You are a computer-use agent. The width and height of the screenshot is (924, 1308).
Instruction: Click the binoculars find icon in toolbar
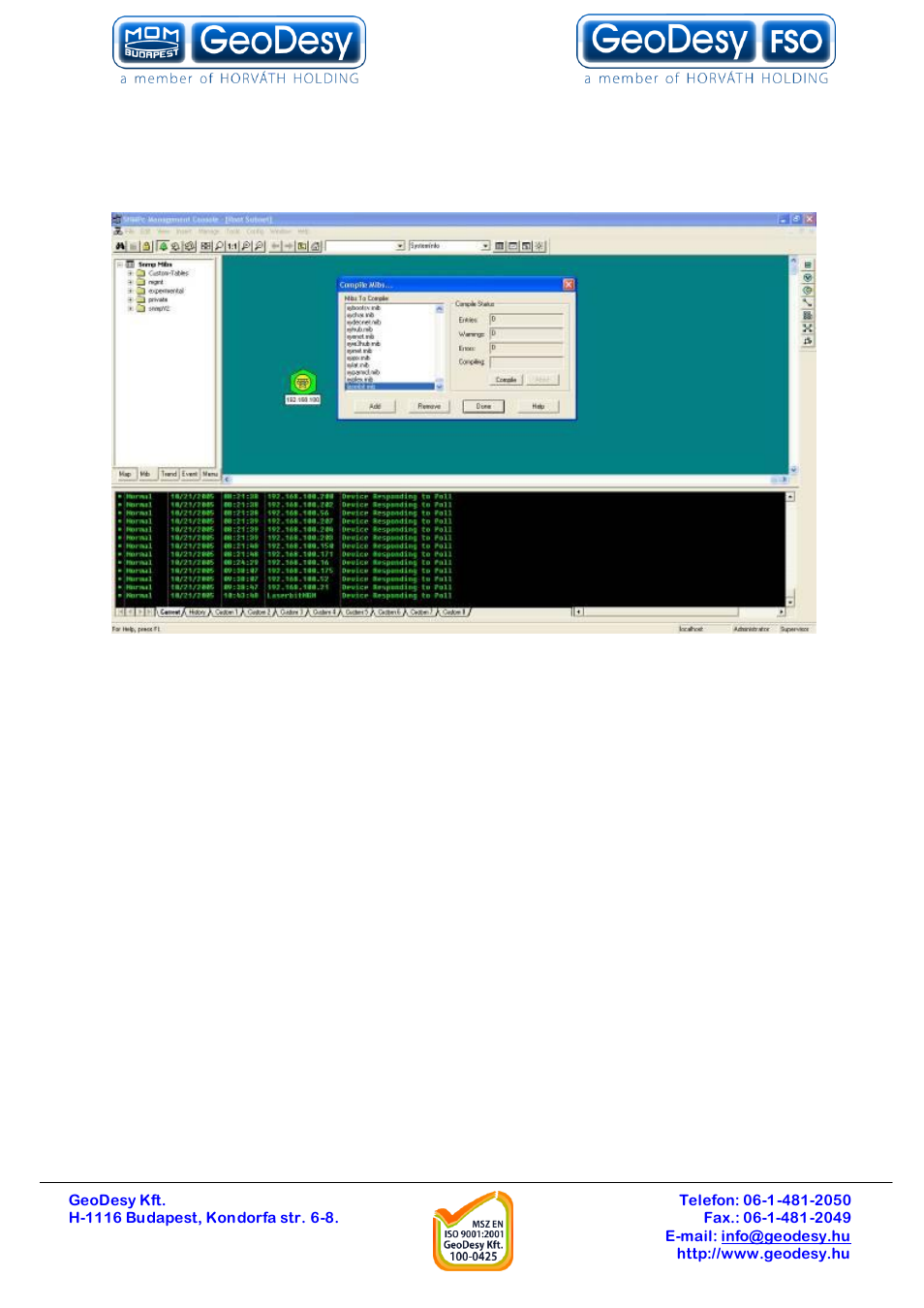click(x=120, y=246)
